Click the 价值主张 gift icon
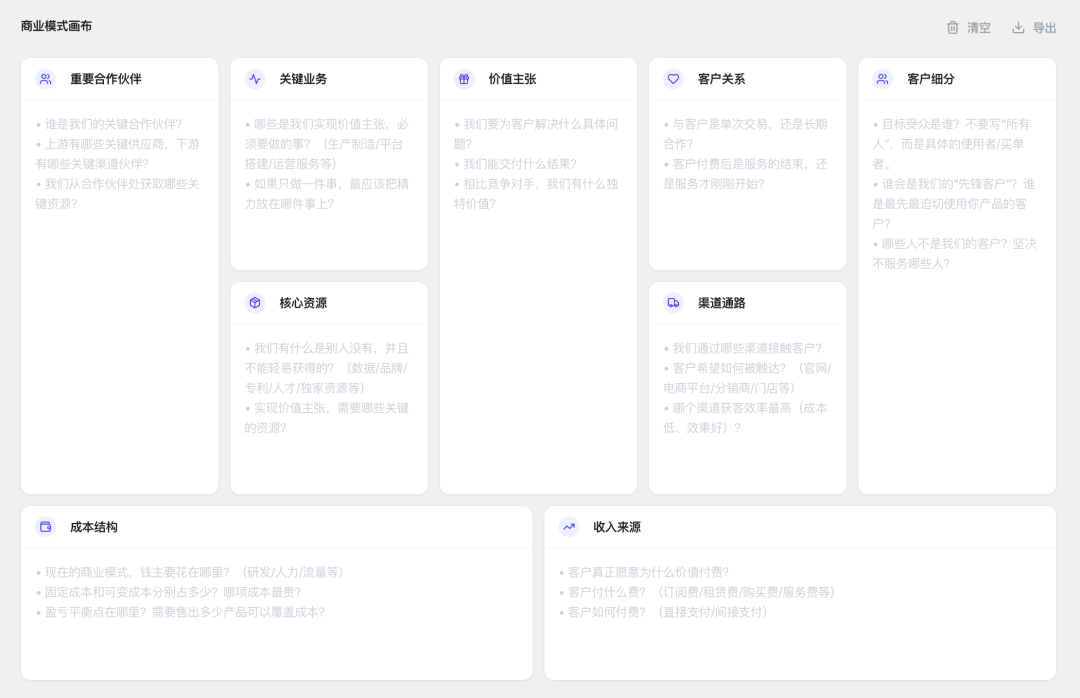This screenshot has height=698, width=1080. click(464, 79)
